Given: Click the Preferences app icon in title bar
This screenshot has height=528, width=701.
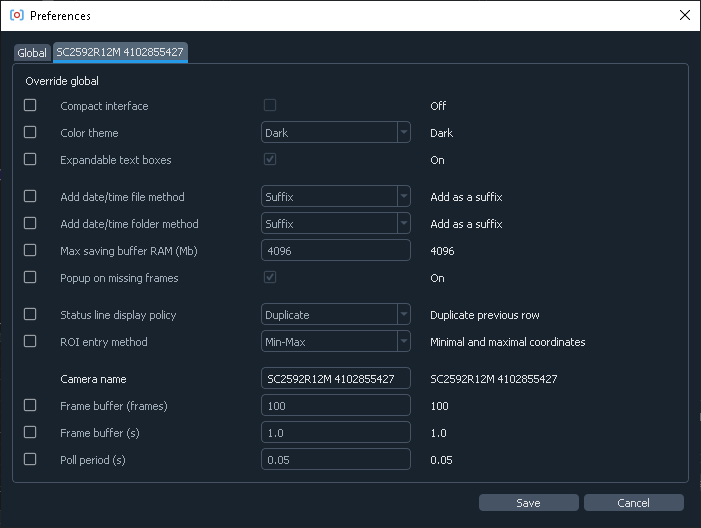Looking at the screenshot, I should point(17,15).
